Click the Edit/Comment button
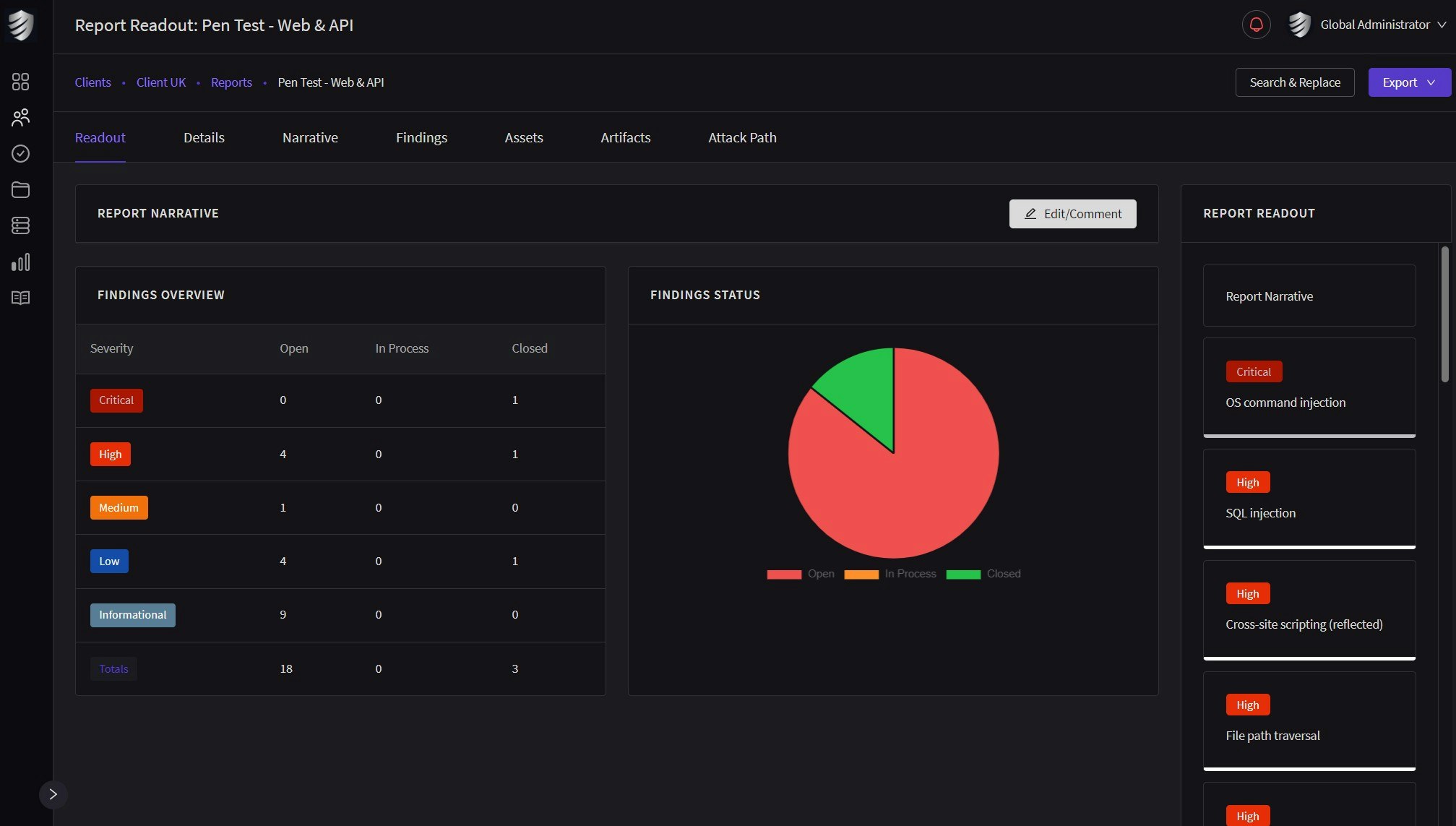The width and height of the screenshot is (1456, 826). pos(1072,214)
